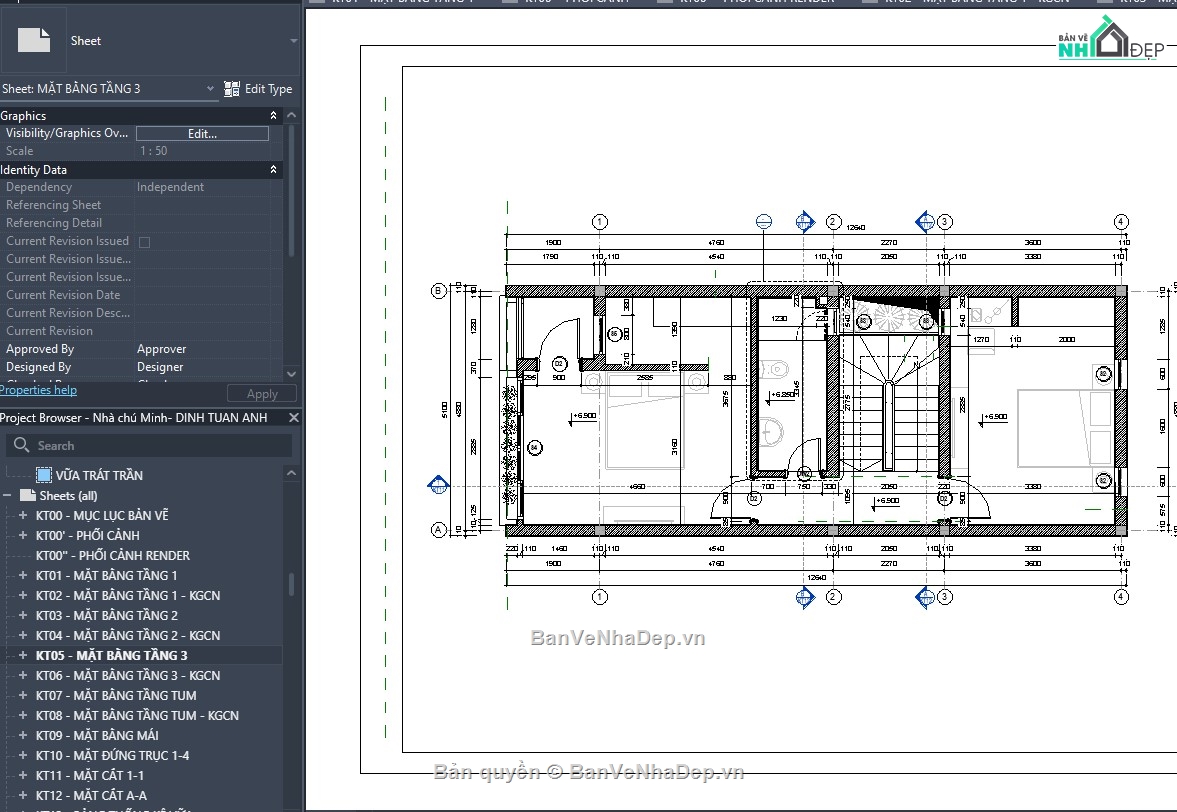Click door tag D2 in left bedroom
The width and height of the screenshot is (1177, 812).
558,364
